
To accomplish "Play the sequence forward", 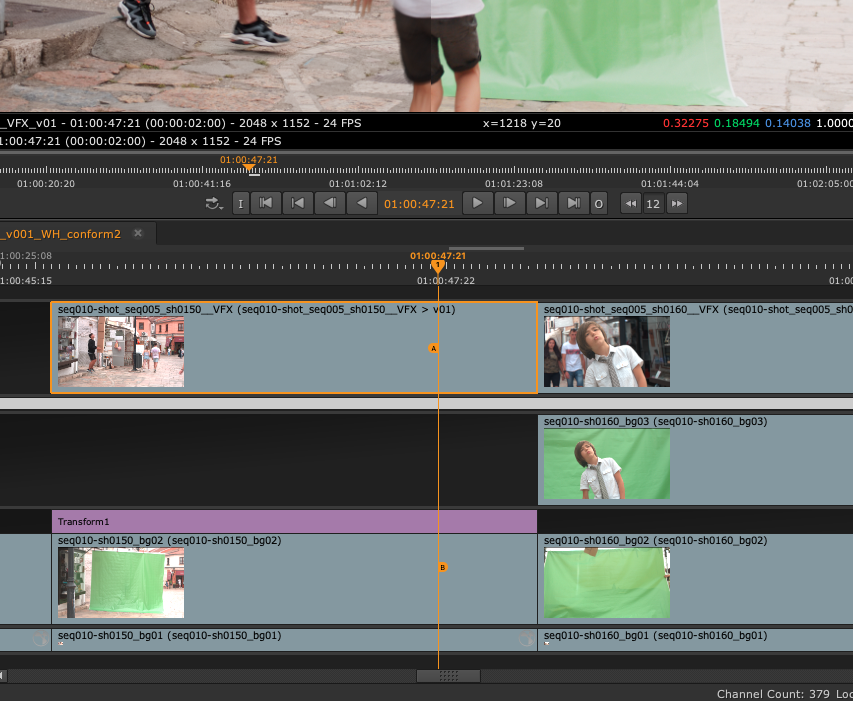I will 478,203.
